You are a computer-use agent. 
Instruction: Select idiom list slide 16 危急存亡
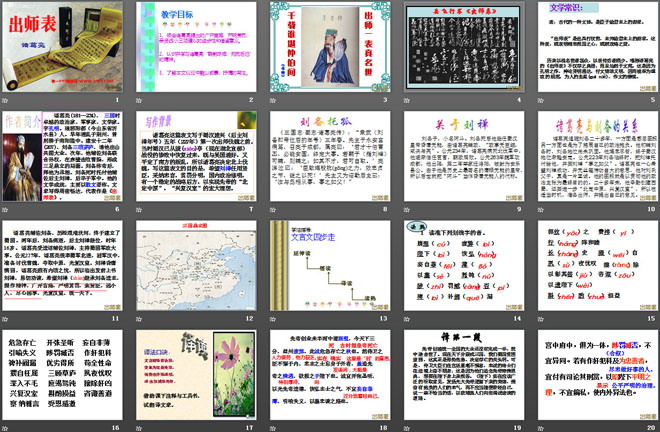click(x=62, y=375)
